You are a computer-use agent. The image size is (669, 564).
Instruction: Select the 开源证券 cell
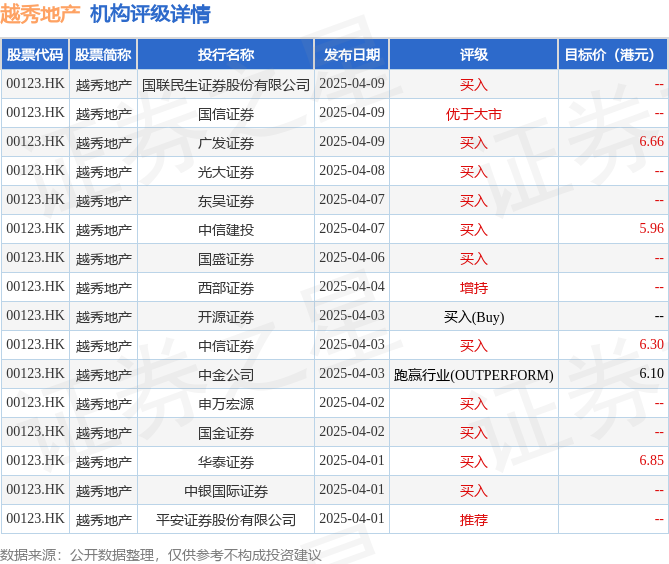coord(226,317)
